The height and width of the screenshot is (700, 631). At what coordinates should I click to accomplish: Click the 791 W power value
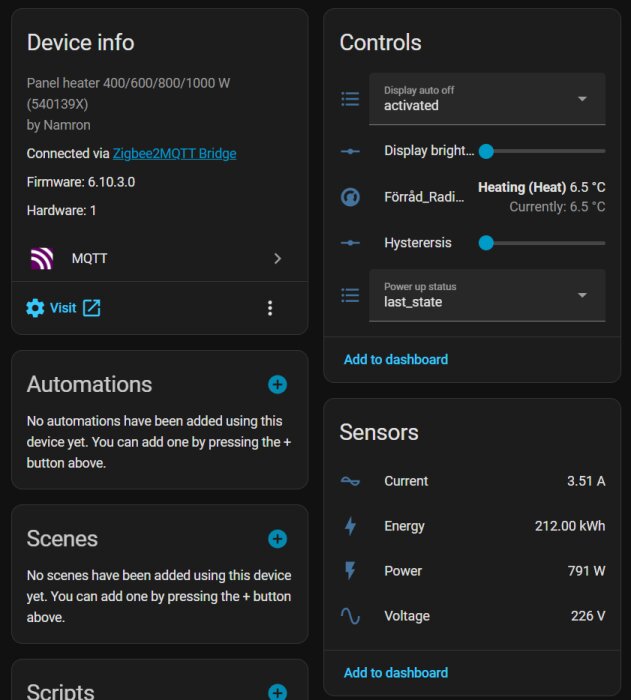(586, 571)
